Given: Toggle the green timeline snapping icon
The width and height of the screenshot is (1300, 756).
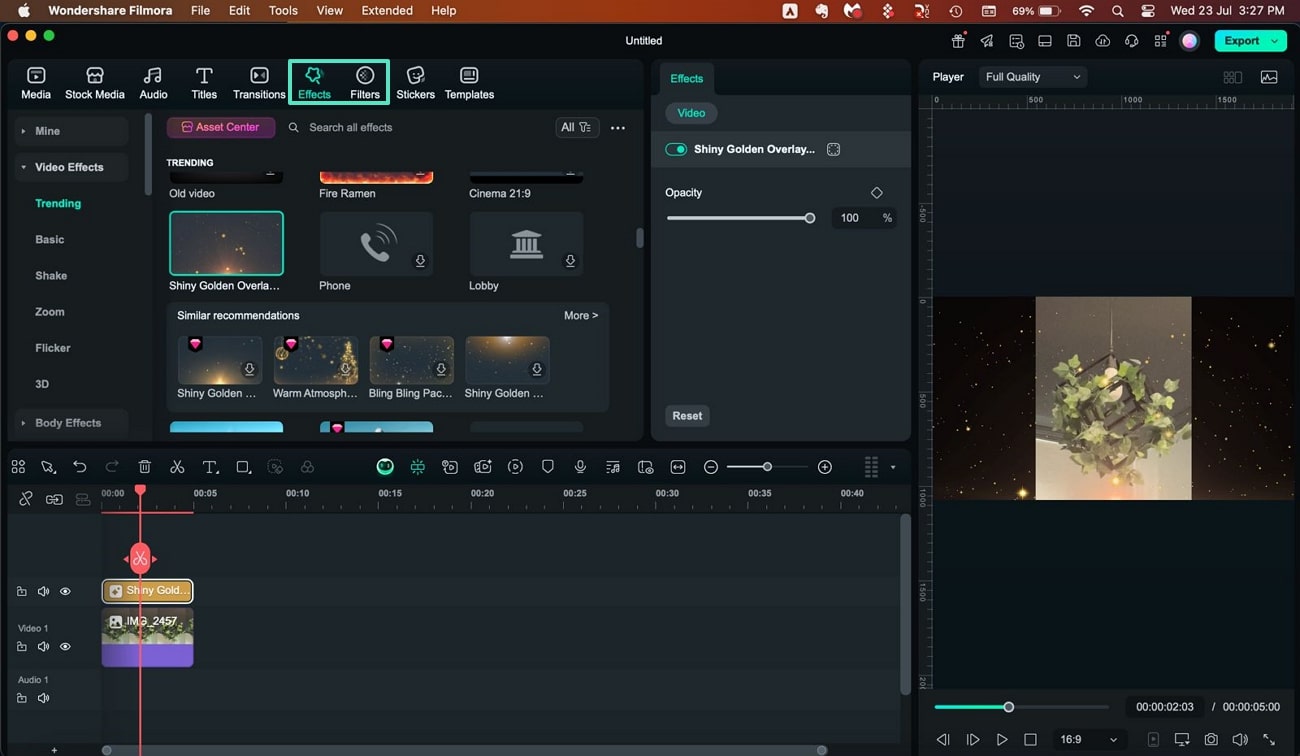Looking at the screenshot, I should (417, 467).
